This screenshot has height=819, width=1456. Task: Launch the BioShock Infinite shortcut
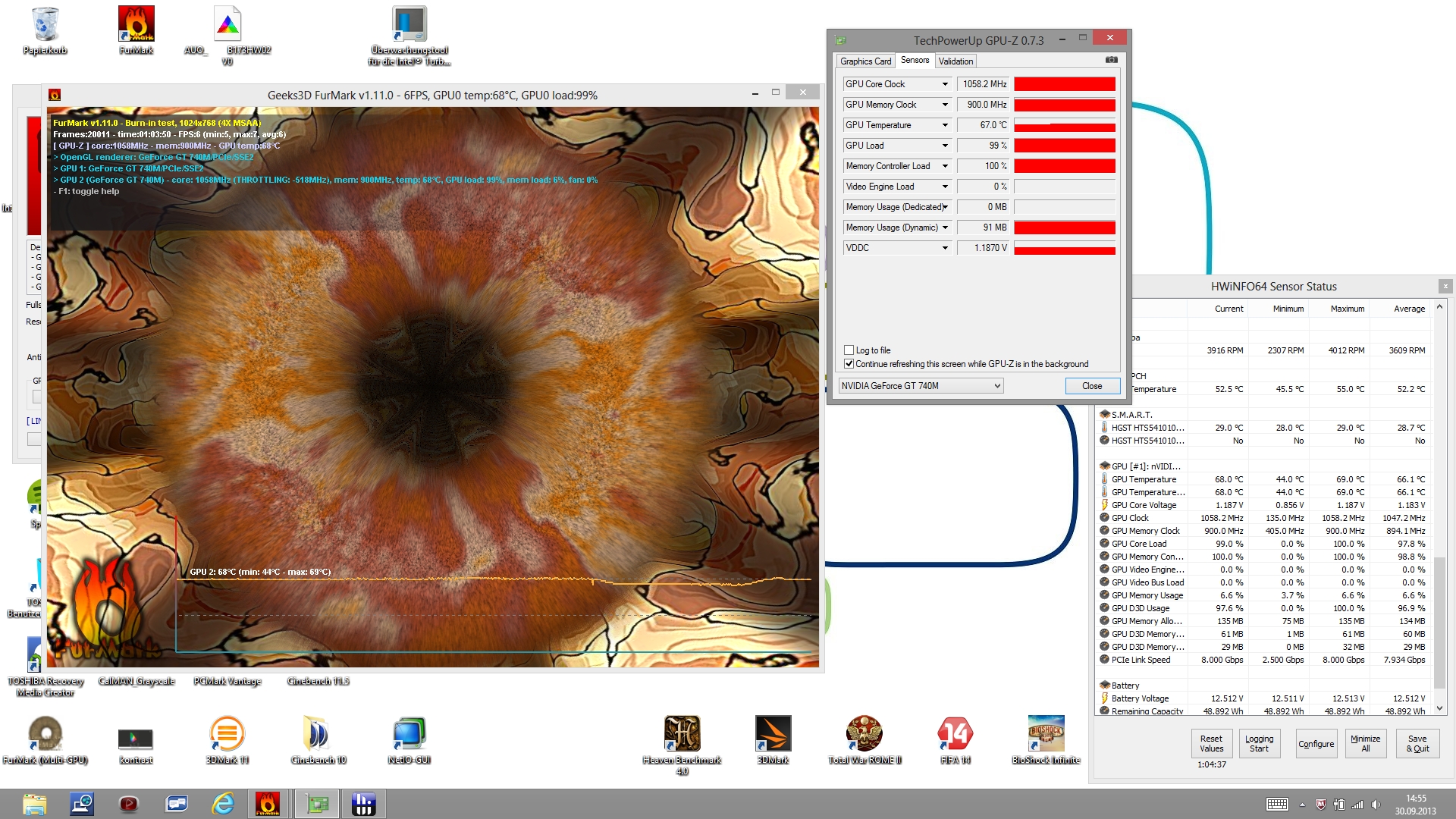1046,740
